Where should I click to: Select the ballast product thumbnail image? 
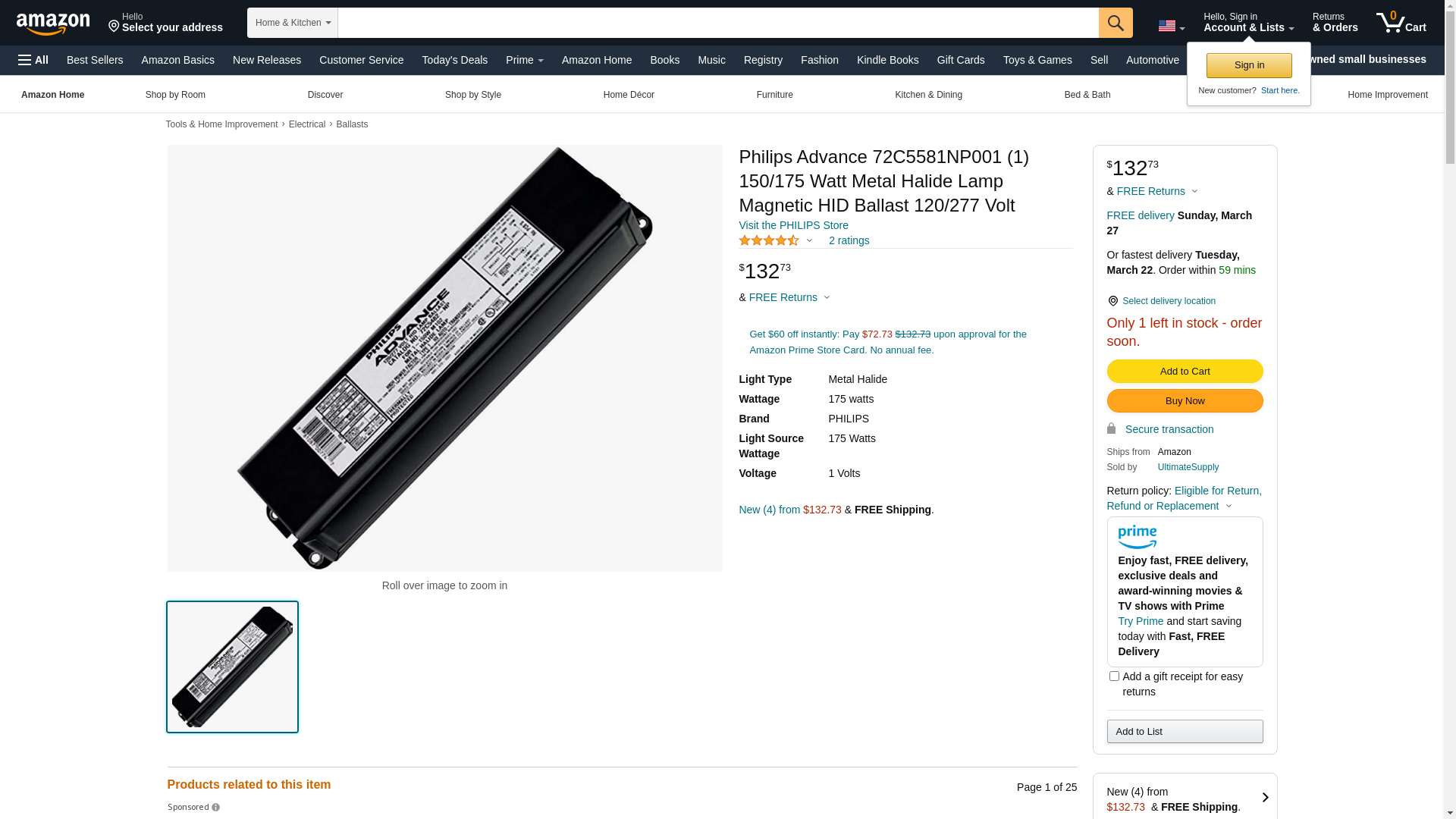232,667
